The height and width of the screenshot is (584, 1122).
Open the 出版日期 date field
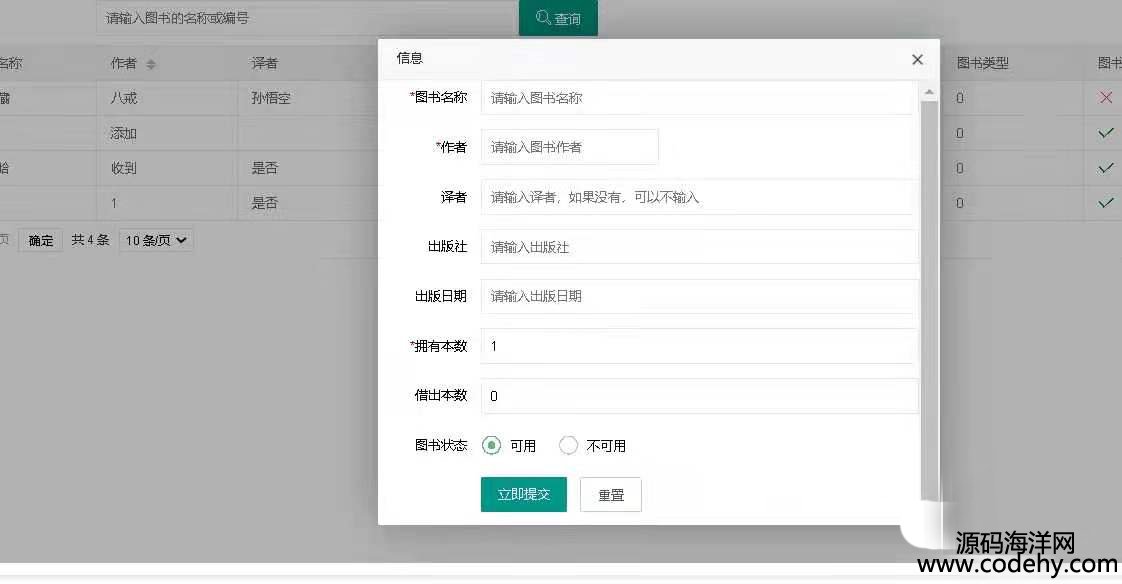pos(697,296)
